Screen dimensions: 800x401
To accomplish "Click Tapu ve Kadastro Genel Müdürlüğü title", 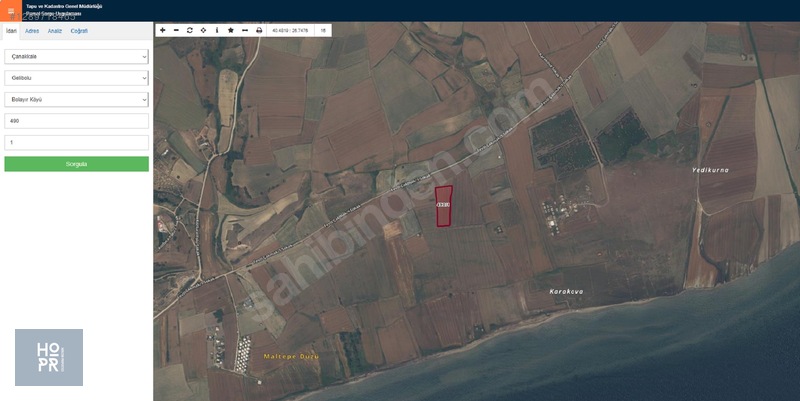I will [64, 6].
